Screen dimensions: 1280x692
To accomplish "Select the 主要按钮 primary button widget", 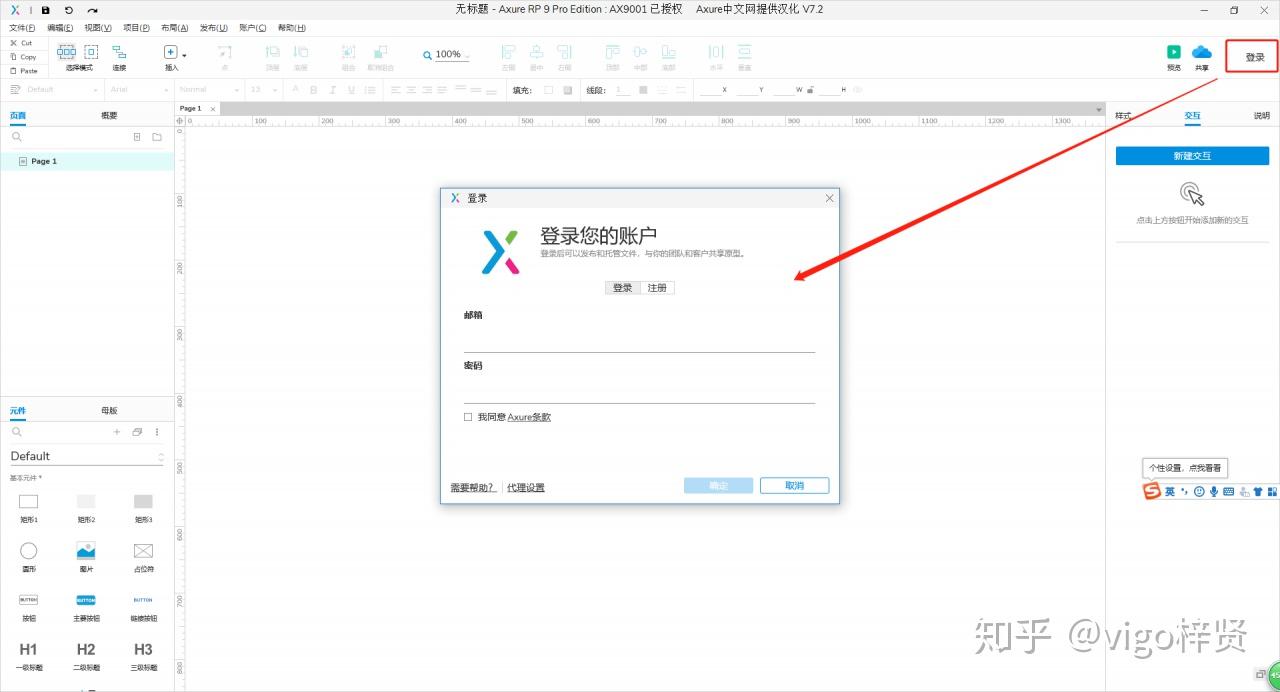I will coord(85,600).
